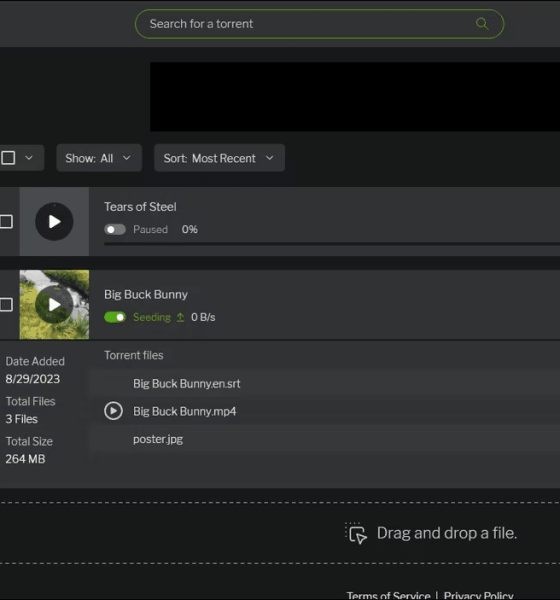The image size is (560, 600).
Task: Tick the checkbox for Big Buck Bunny
Action: pyautogui.click(x=6, y=305)
